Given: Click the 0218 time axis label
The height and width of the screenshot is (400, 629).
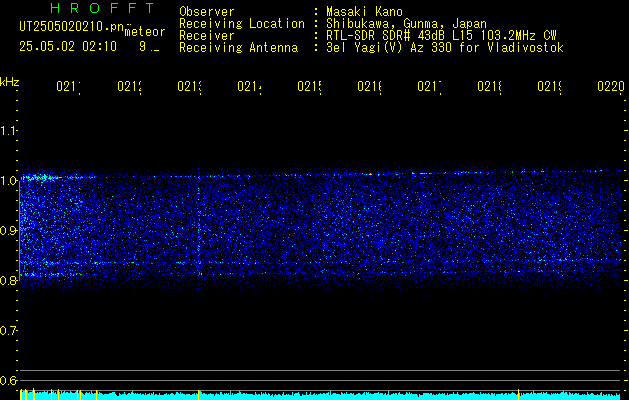Looking at the screenshot, I should point(489,87).
